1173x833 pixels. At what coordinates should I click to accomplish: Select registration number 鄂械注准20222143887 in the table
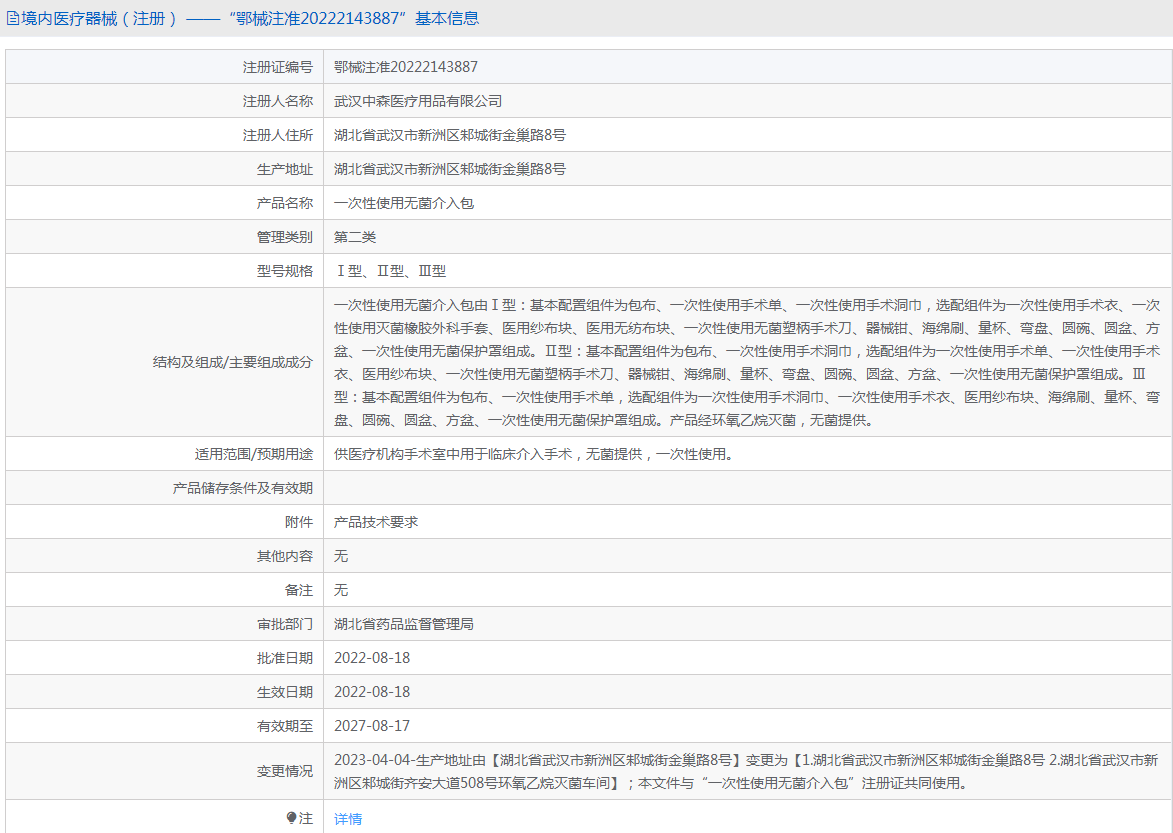(405, 67)
